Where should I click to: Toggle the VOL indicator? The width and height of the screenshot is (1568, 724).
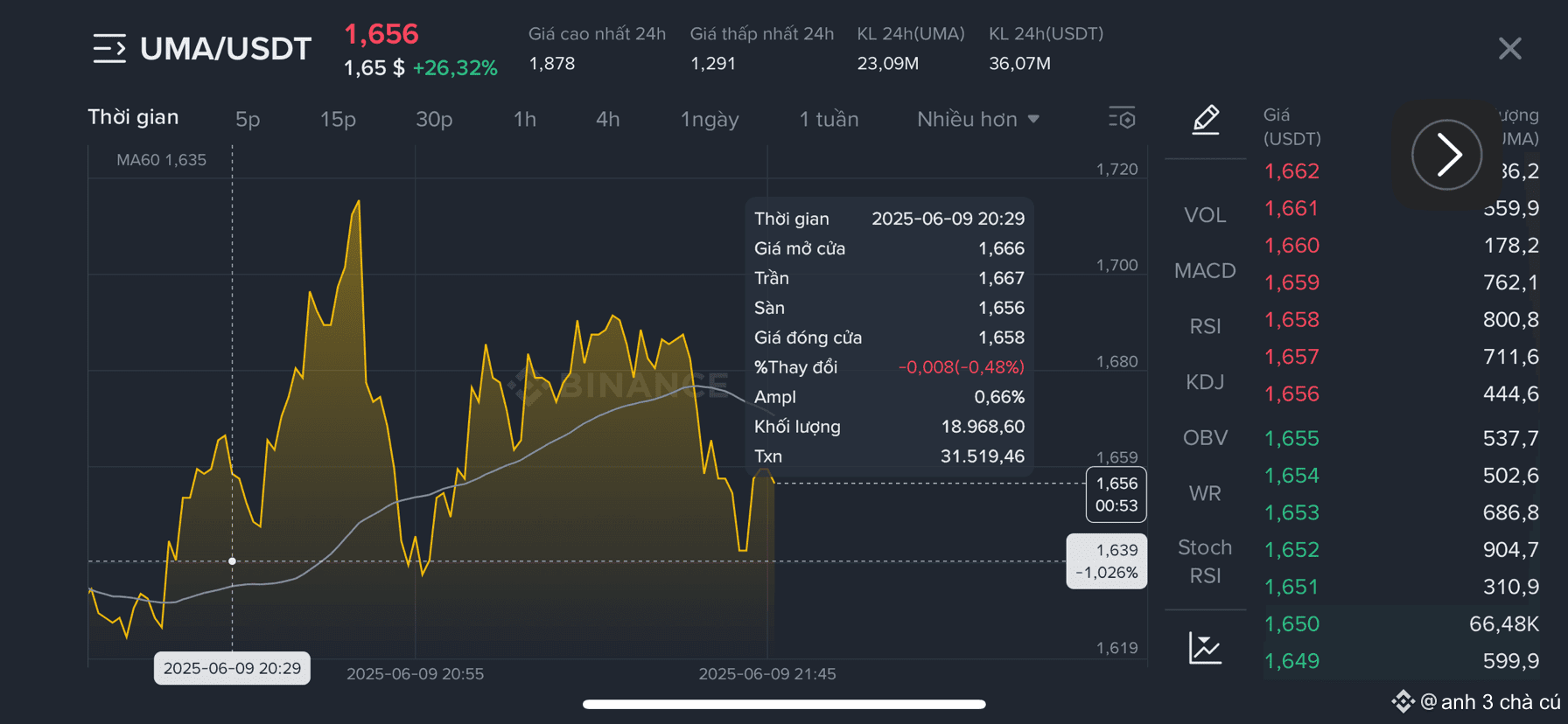tap(1205, 215)
